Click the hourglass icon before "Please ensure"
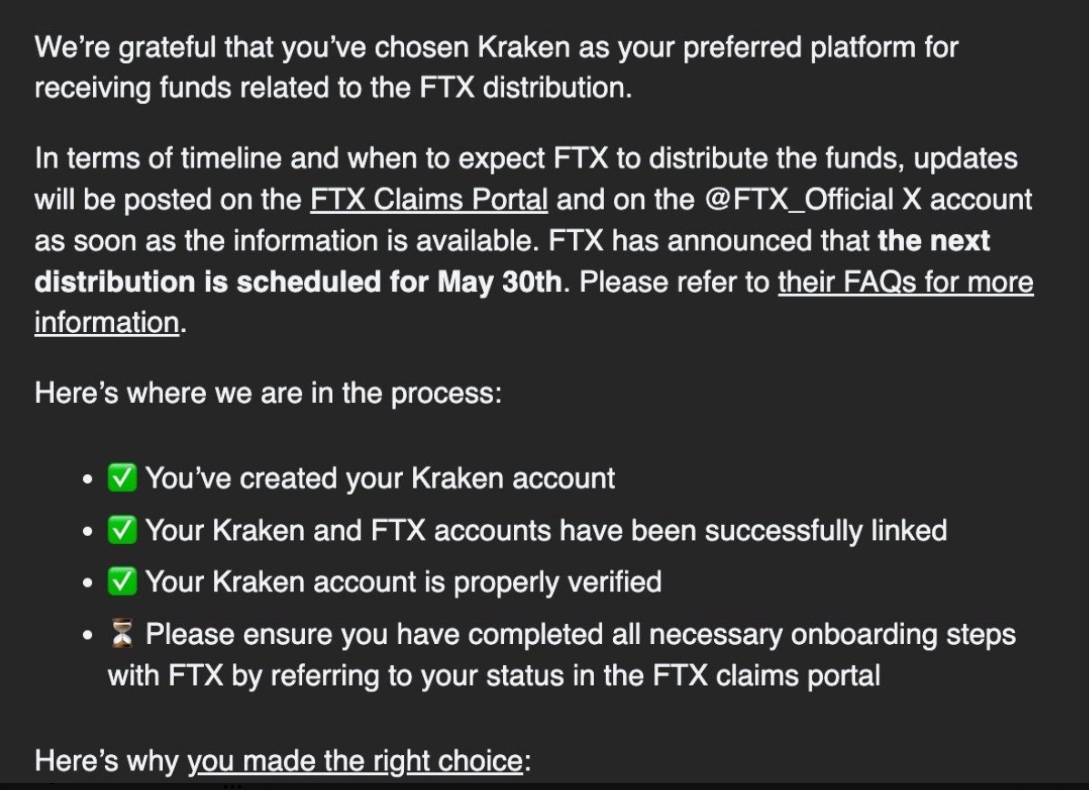Screen dimensions: 1089x790 [x=123, y=634]
